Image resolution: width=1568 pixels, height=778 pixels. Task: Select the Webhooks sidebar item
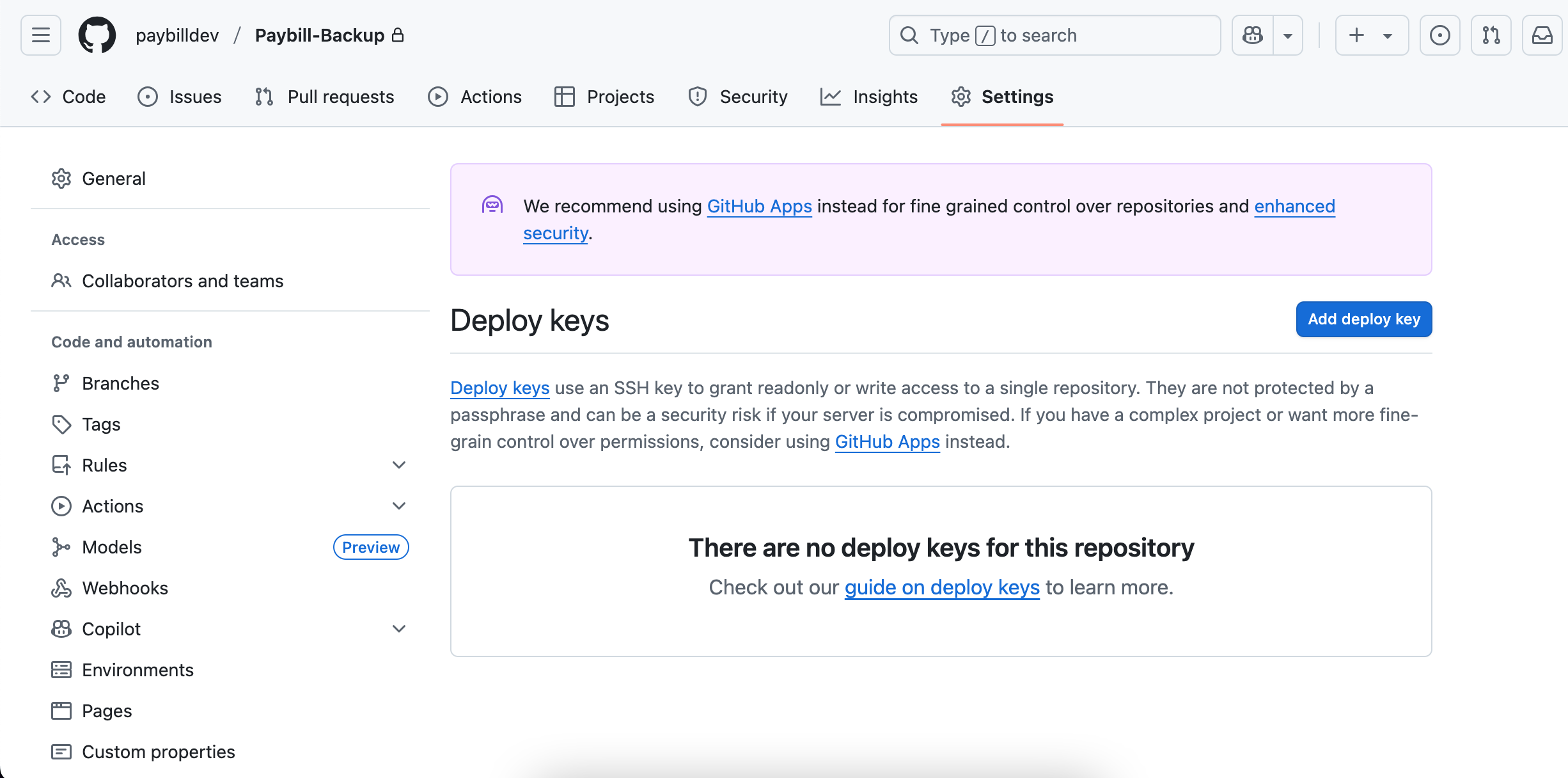pyautogui.click(x=125, y=588)
